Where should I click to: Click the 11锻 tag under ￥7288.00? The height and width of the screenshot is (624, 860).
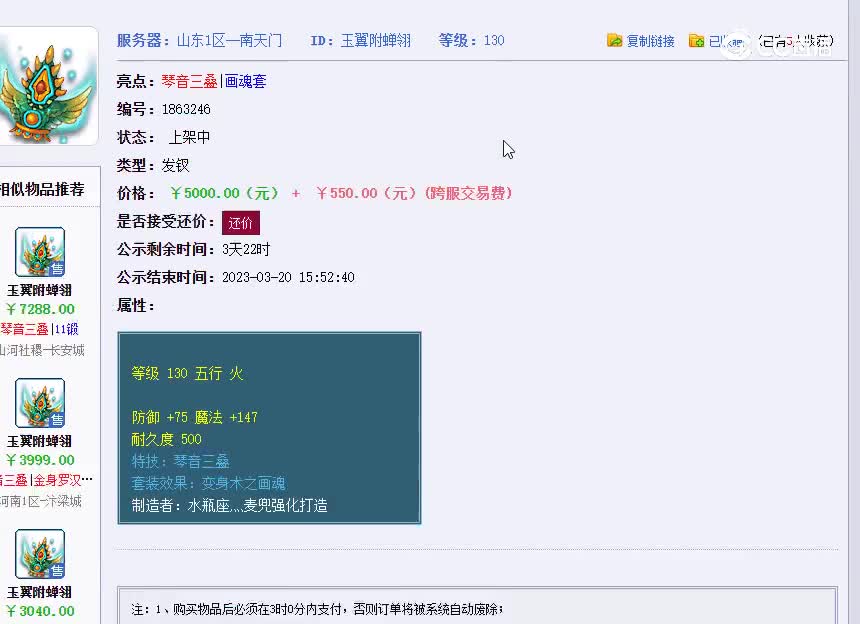(66, 329)
